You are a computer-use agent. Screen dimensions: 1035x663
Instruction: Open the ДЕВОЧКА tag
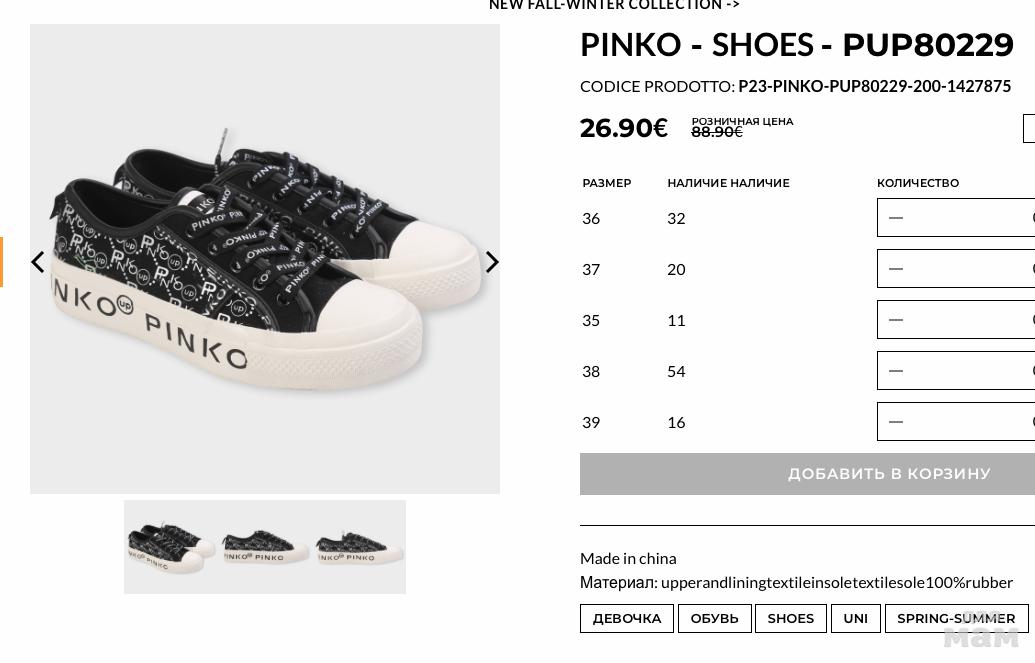click(626, 619)
